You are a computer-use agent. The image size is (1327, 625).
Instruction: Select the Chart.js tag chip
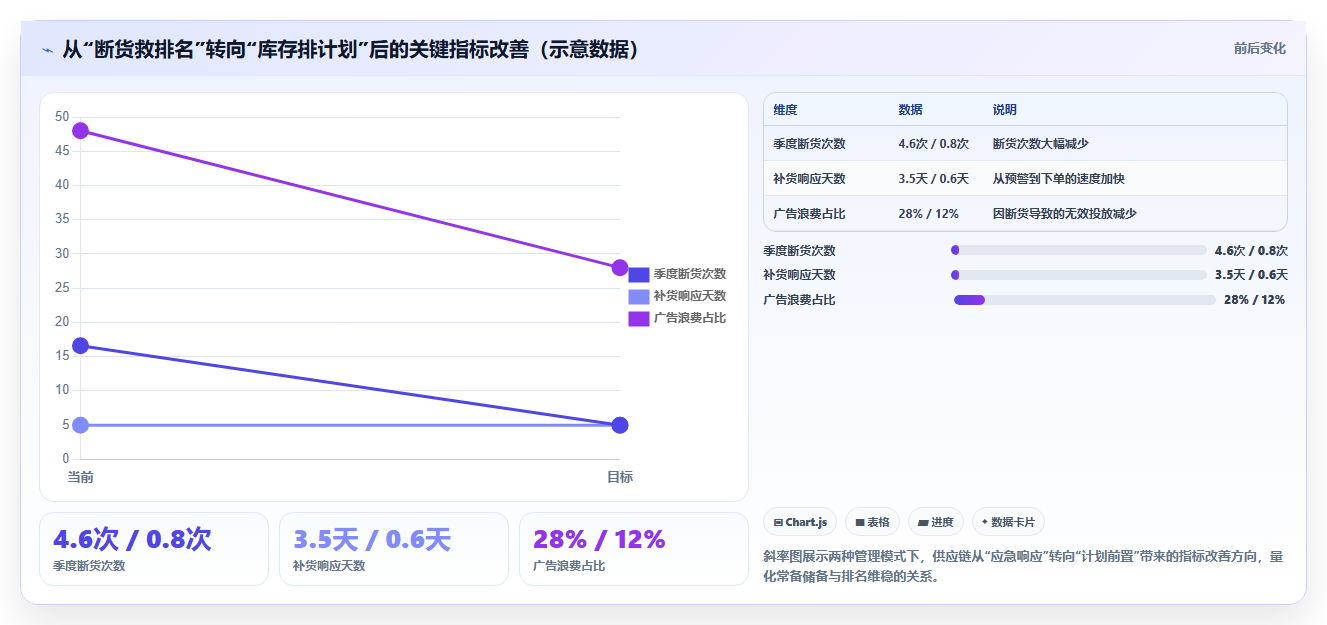(800, 522)
